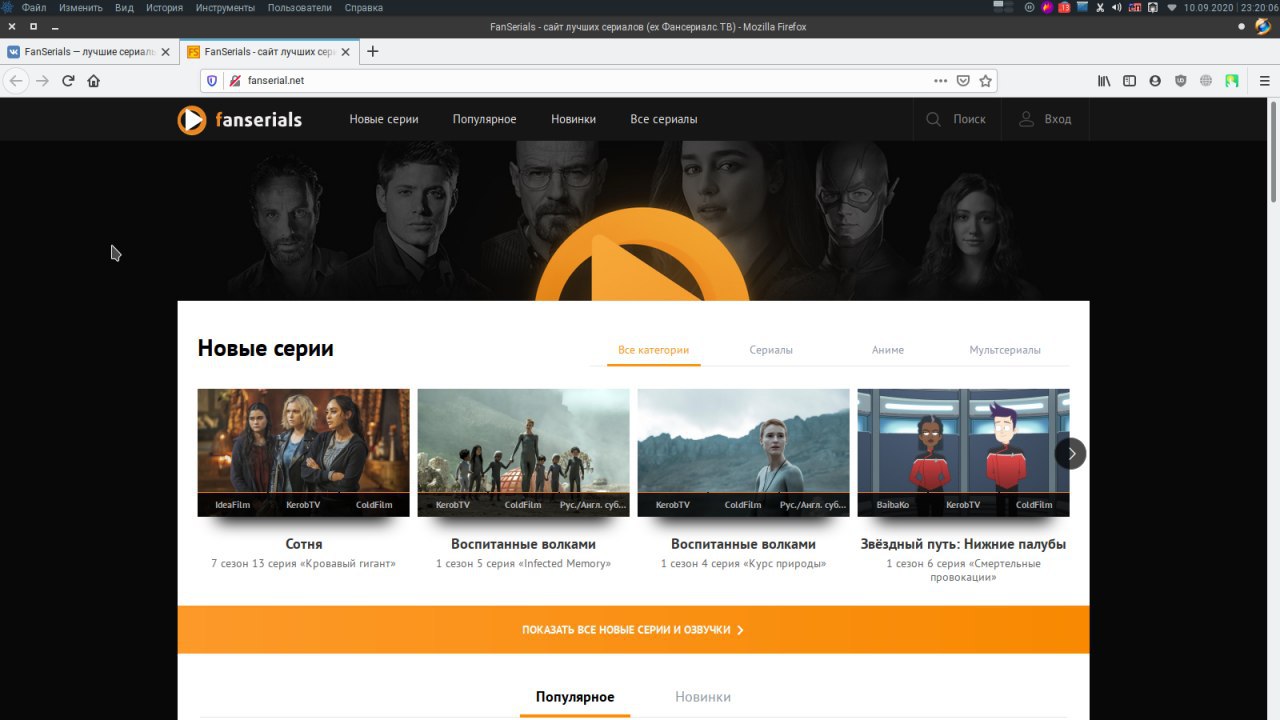Click the pause circle tray icon
The height and width of the screenshot is (720, 1280).
pyautogui.click(x=1030, y=7)
